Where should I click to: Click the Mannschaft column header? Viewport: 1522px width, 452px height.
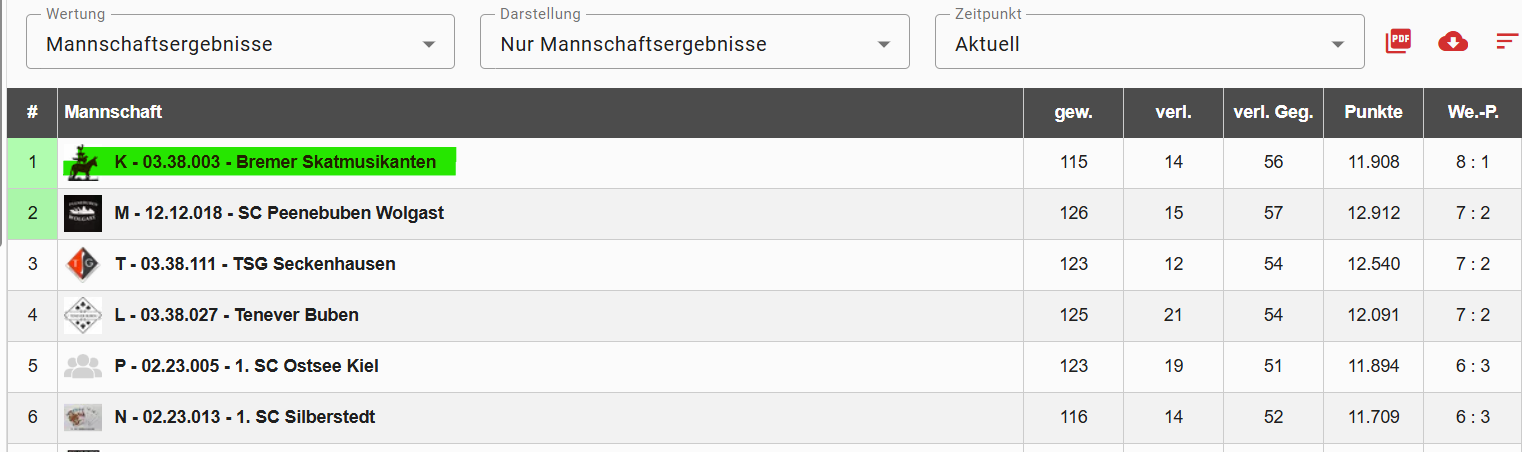coord(113,112)
